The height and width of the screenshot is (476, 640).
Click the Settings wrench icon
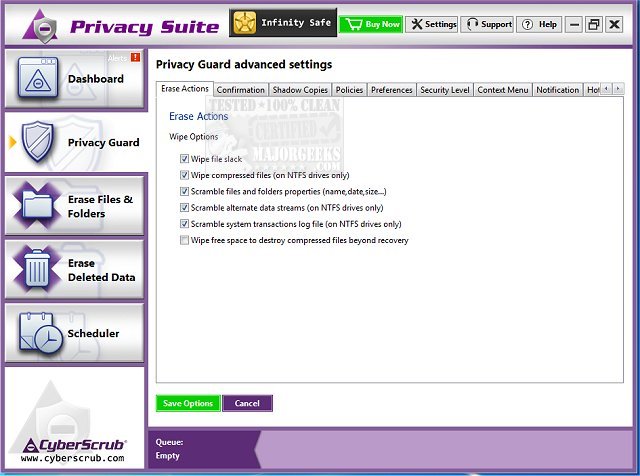pos(416,24)
